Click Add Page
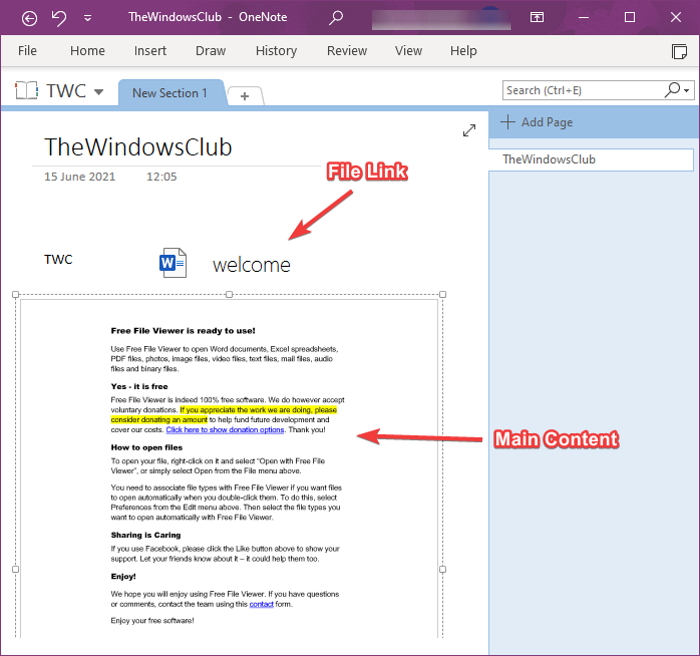 [x=537, y=122]
